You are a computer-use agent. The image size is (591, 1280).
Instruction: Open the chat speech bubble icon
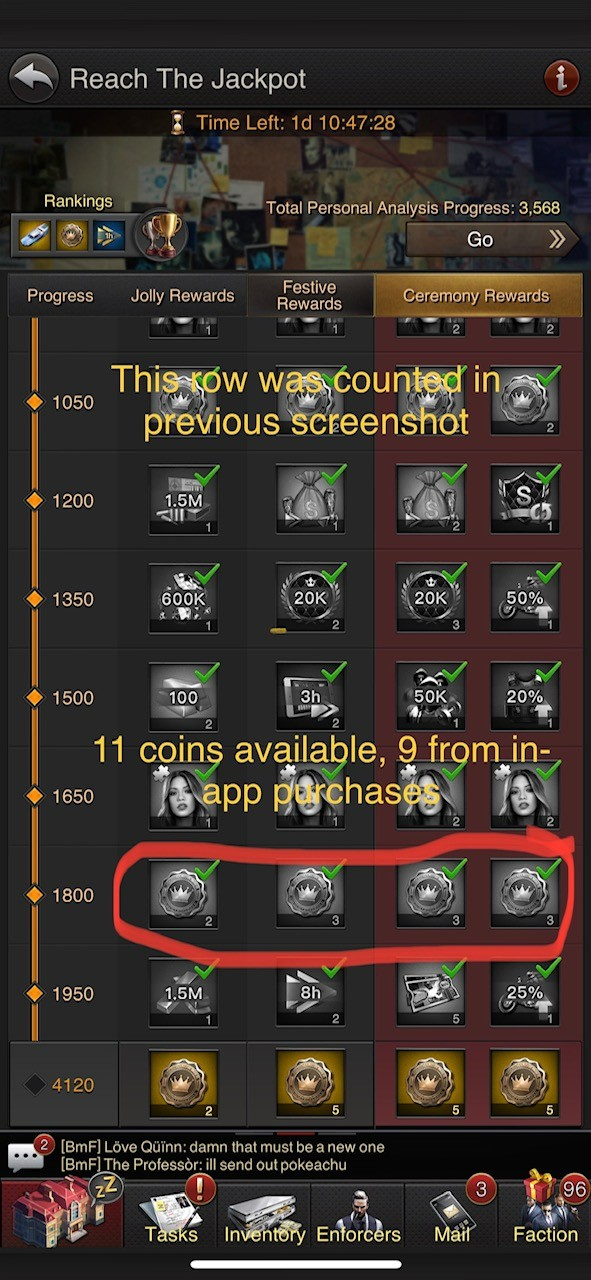27,1157
